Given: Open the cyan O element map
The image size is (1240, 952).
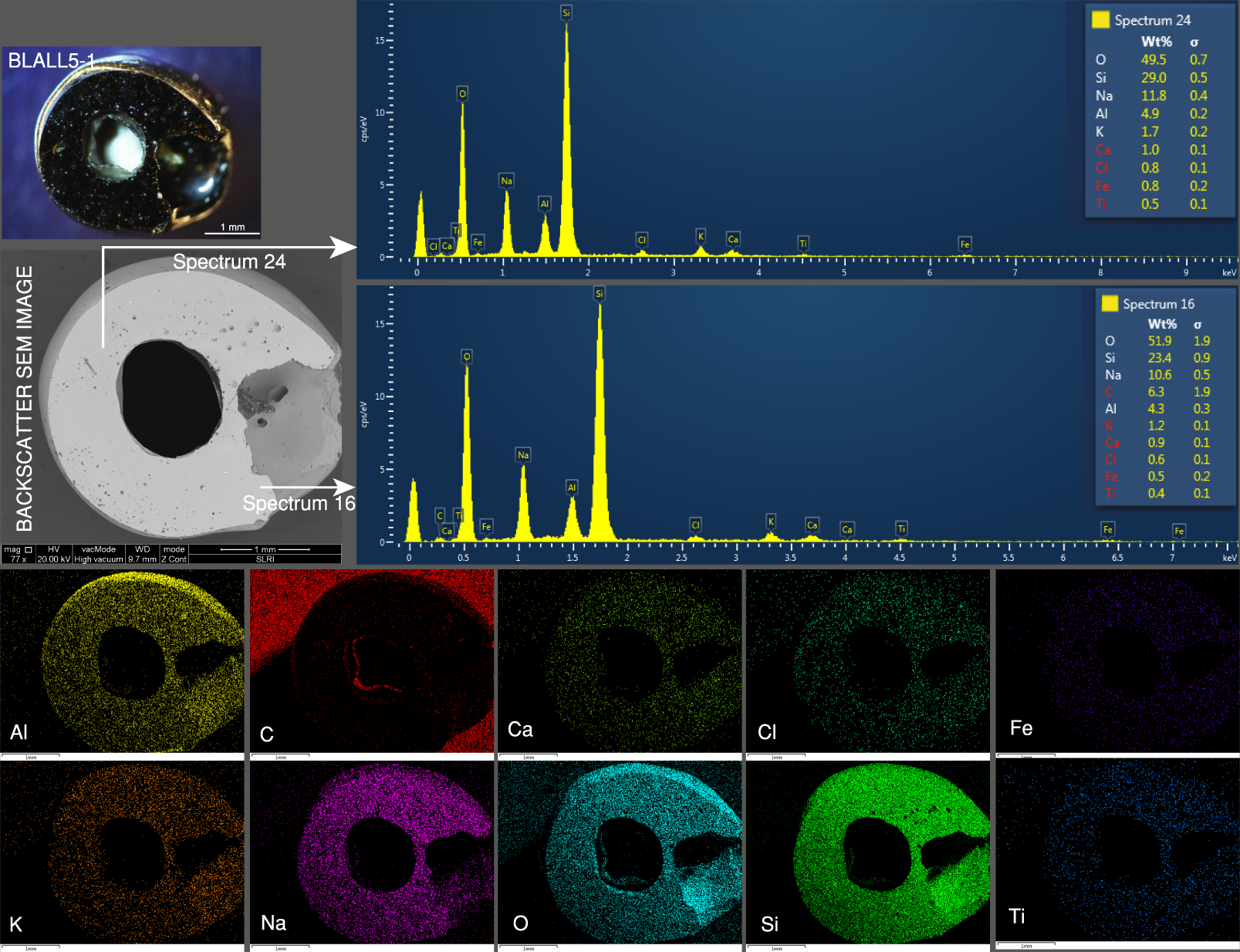Looking at the screenshot, I should pyautogui.click(x=620, y=851).
